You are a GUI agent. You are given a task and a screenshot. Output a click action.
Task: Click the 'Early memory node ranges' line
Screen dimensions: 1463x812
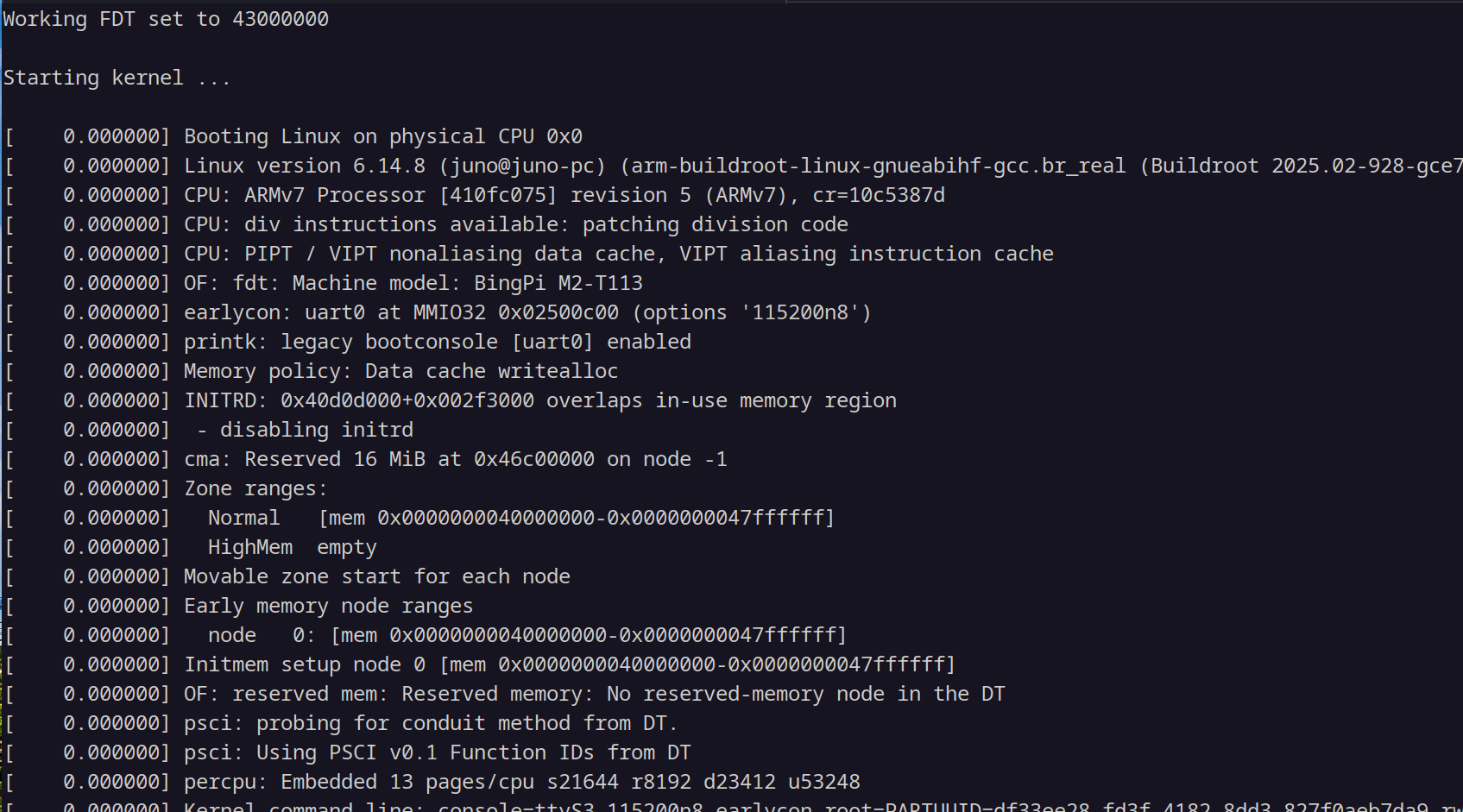pyautogui.click(x=329, y=606)
